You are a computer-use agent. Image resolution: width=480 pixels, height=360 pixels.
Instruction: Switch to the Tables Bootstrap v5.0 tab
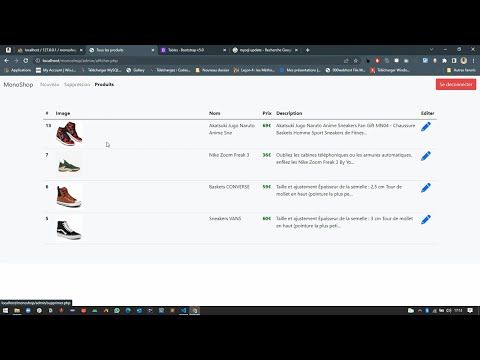[193, 50]
